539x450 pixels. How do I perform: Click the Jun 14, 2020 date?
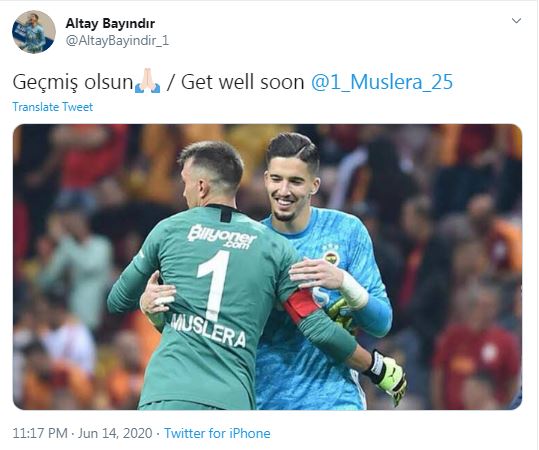[115, 433]
